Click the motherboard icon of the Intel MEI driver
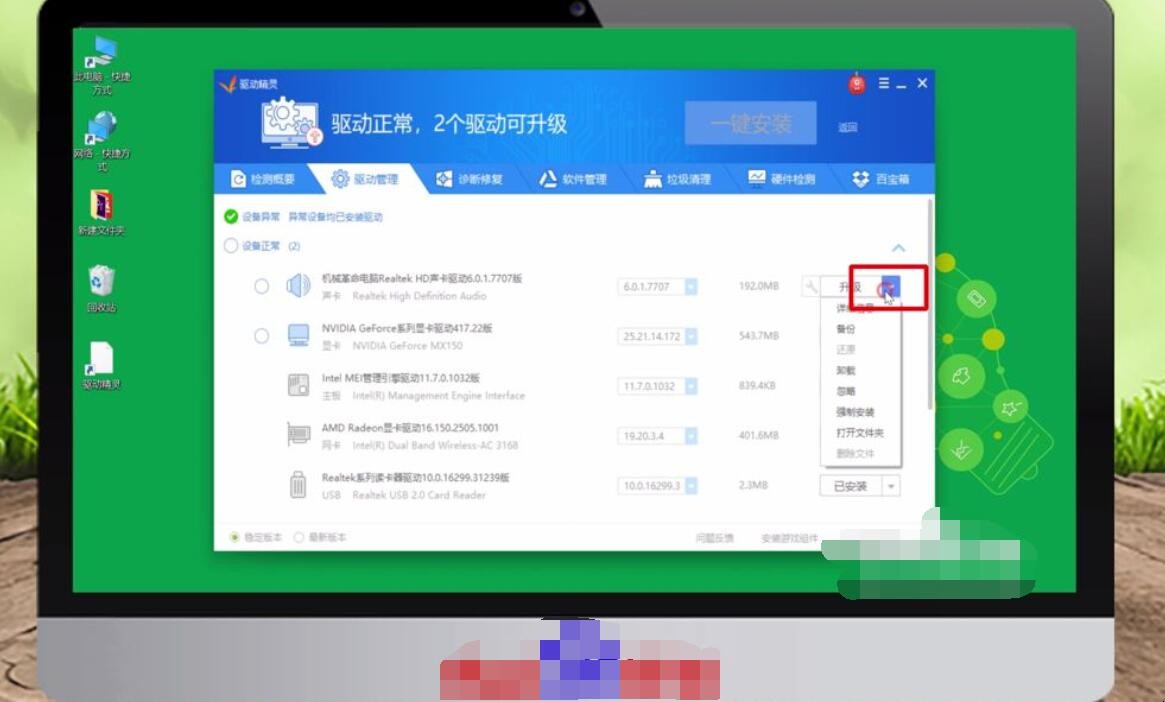The width and height of the screenshot is (1165, 702). click(298, 385)
